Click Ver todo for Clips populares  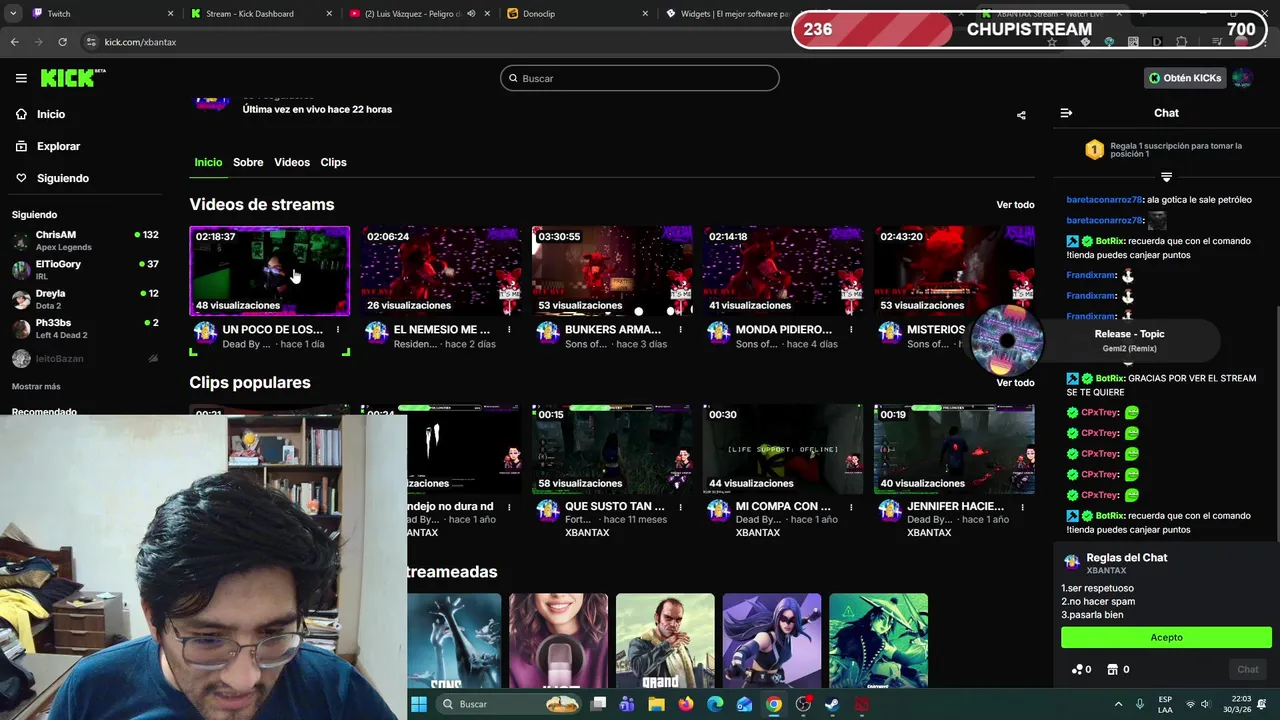tap(1015, 383)
